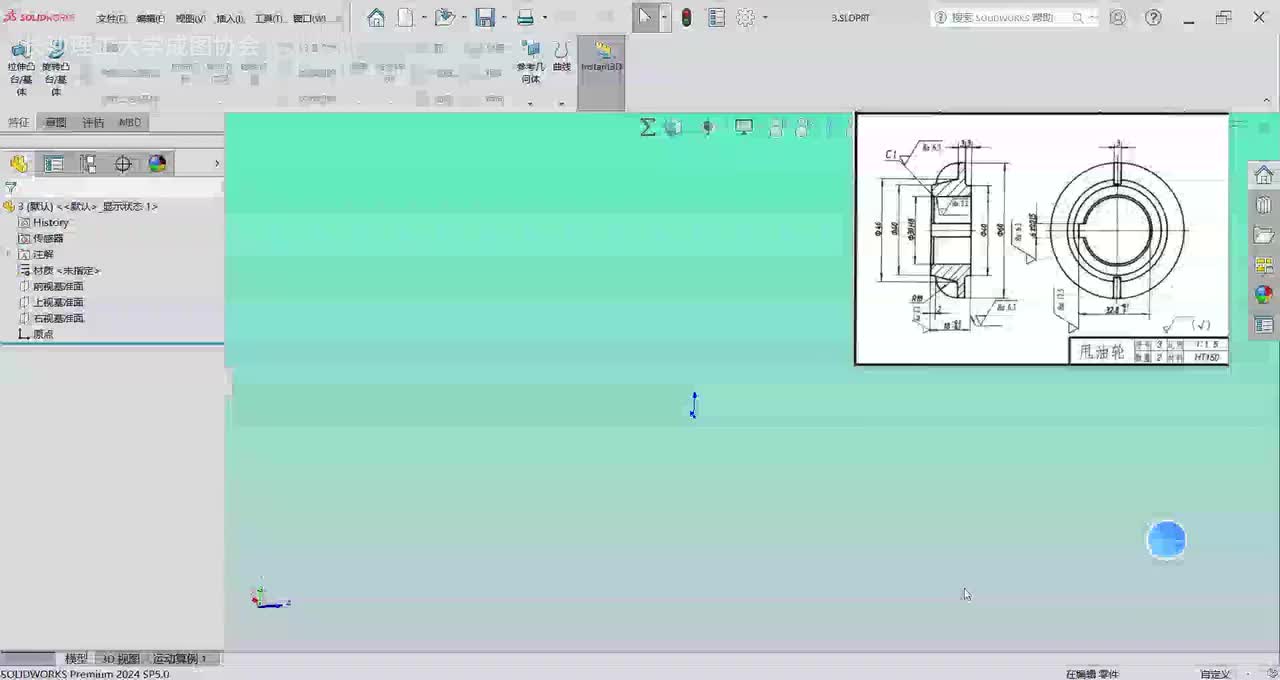
Task: Click the Curves tool
Action: 562,58
